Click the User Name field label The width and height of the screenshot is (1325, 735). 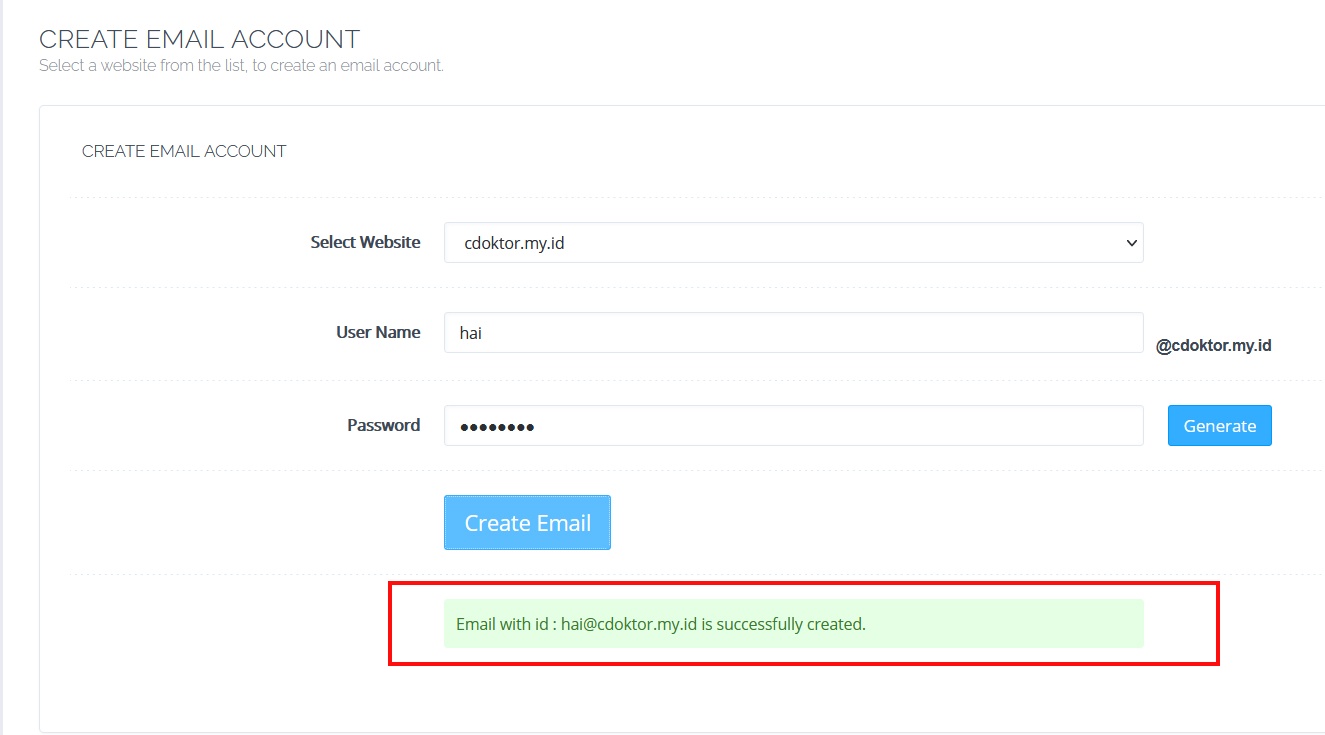tap(378, 332)
